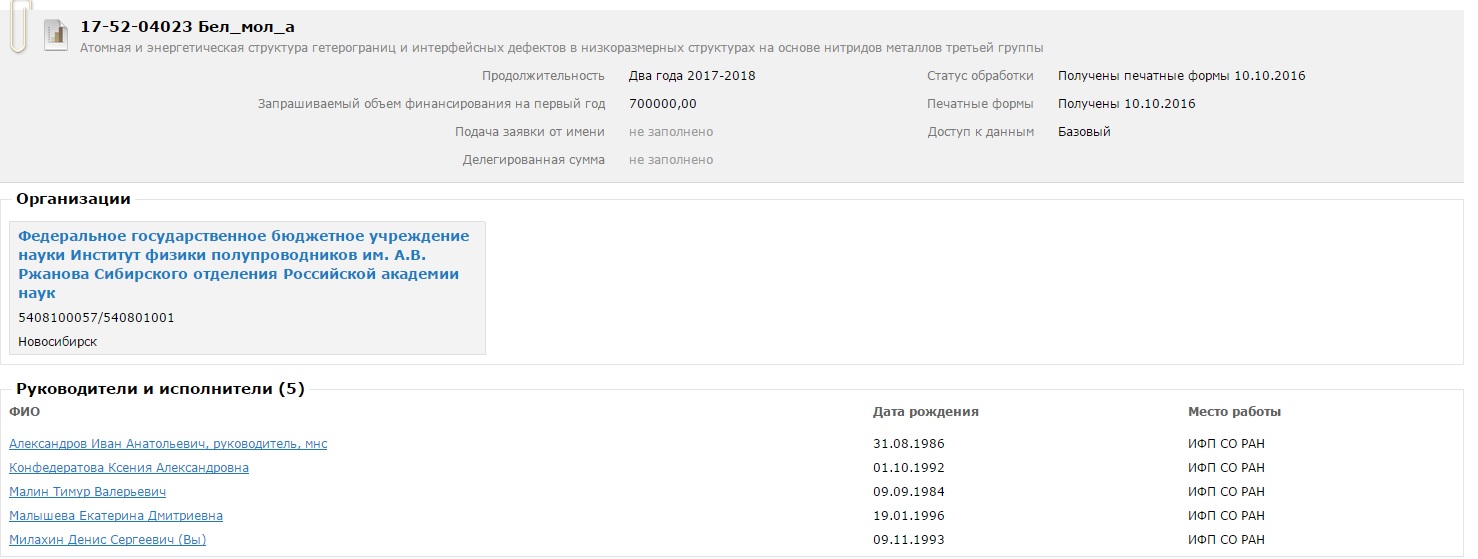Click birth date 09.11.1993
The height and width of the screenshot is (559, 1478).
[908, 540]
